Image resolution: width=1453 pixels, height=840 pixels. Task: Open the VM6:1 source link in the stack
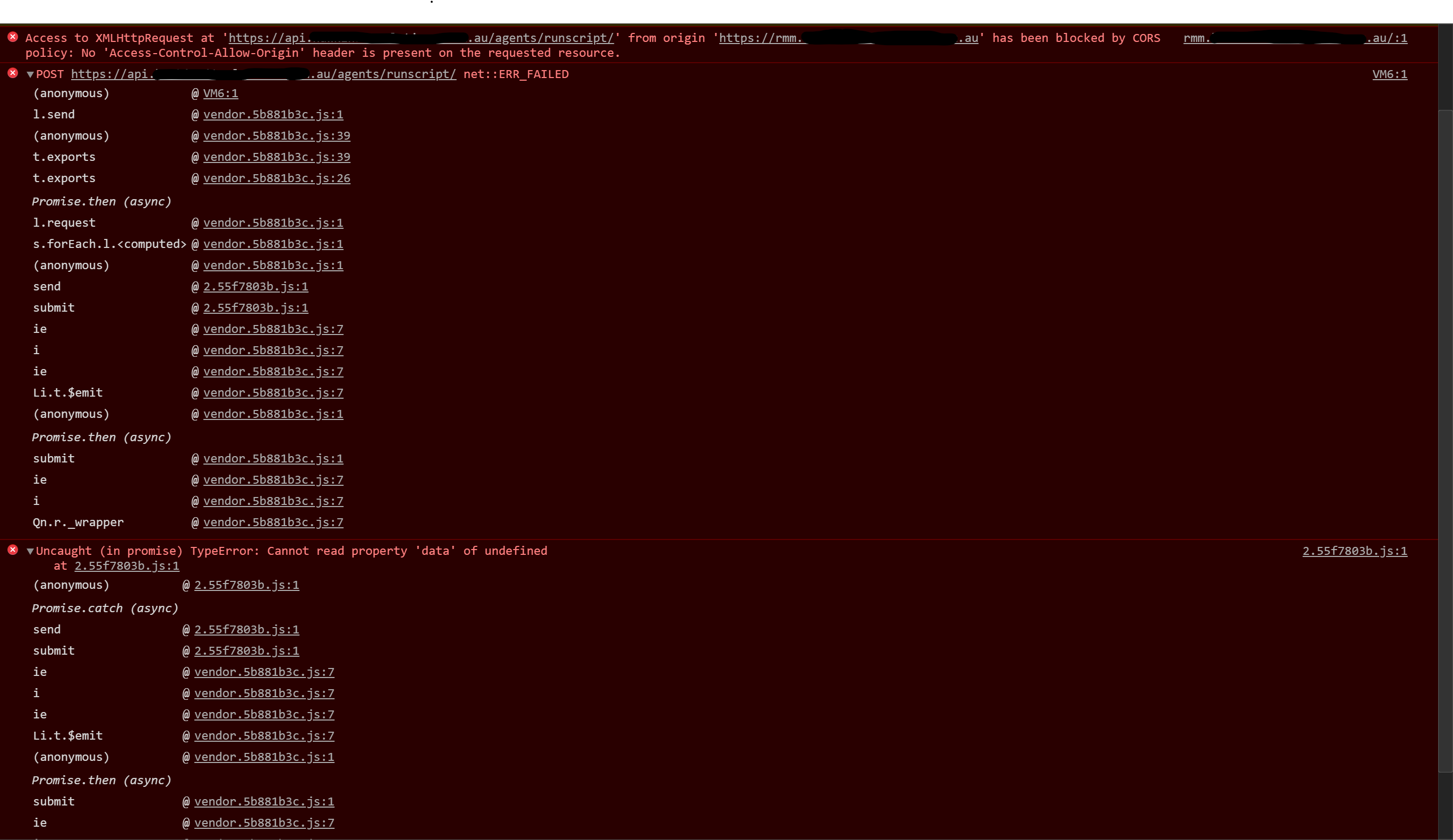pos(220,93)
